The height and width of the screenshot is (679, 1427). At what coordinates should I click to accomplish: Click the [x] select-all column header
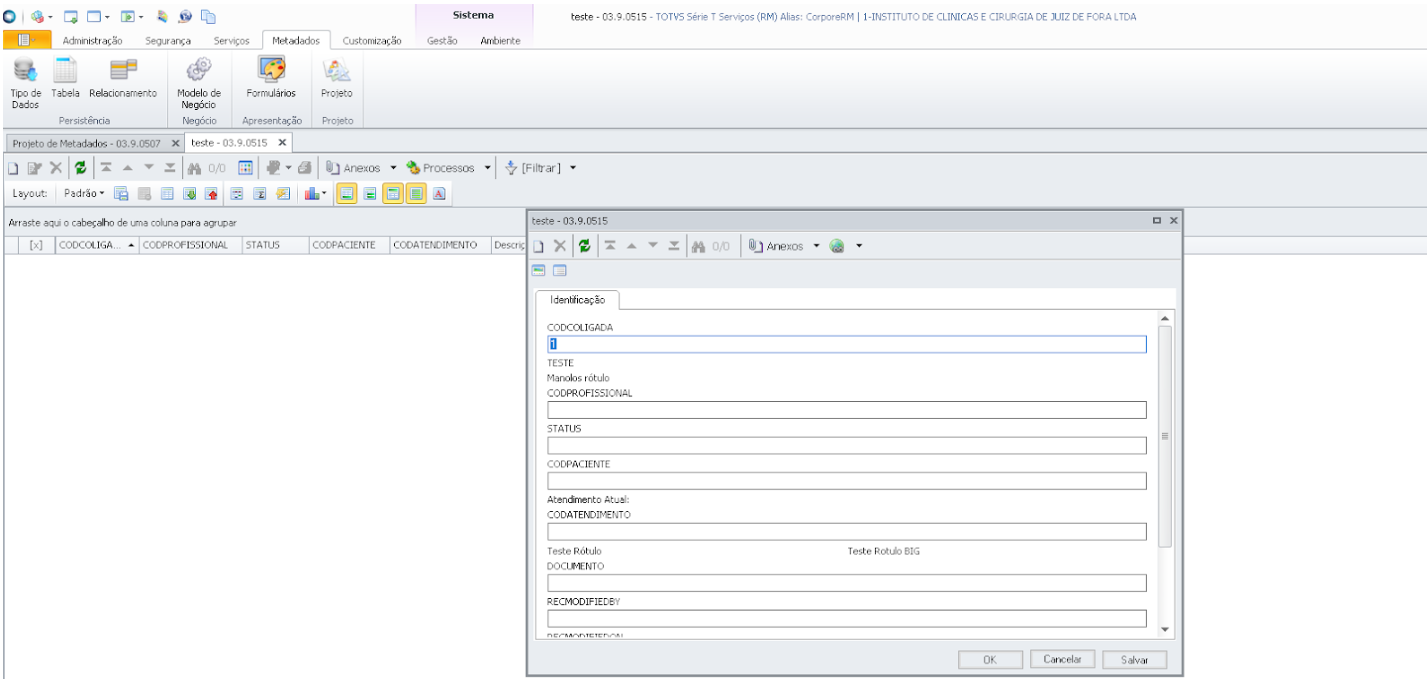[x=36, y=245]
